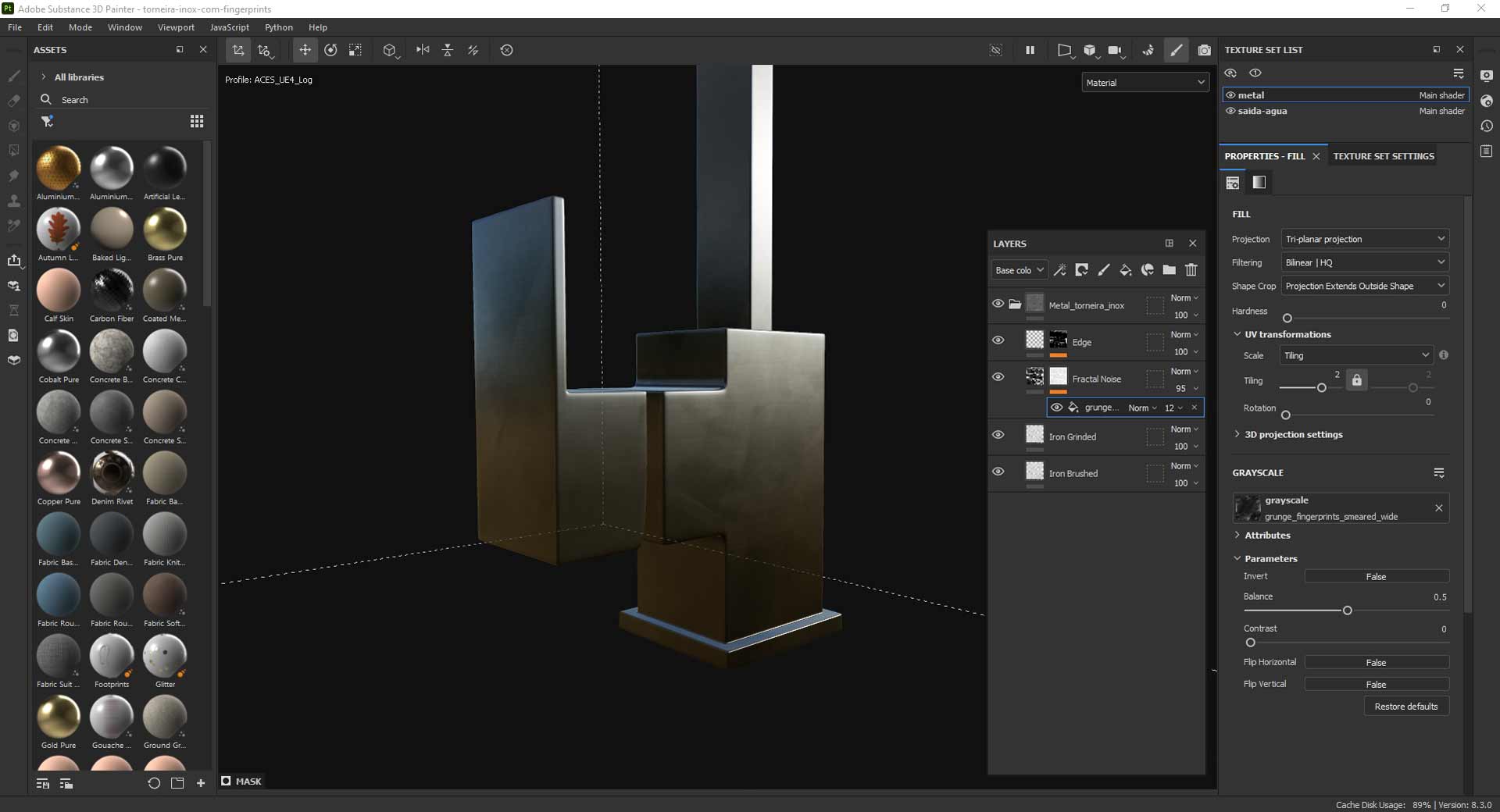Click the delete layer trash icon
The image size is (1500, 812).
[1191, 270]
